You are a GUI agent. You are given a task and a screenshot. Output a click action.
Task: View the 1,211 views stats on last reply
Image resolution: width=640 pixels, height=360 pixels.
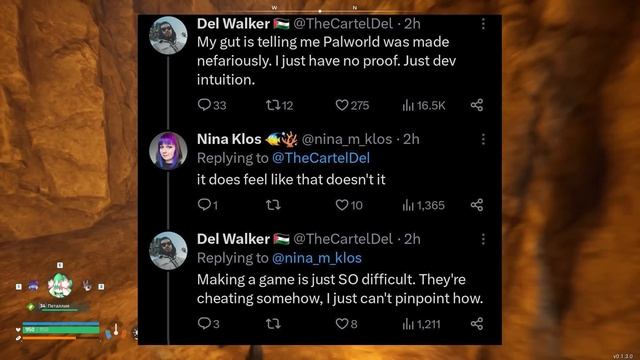click(x=421, y=324)
